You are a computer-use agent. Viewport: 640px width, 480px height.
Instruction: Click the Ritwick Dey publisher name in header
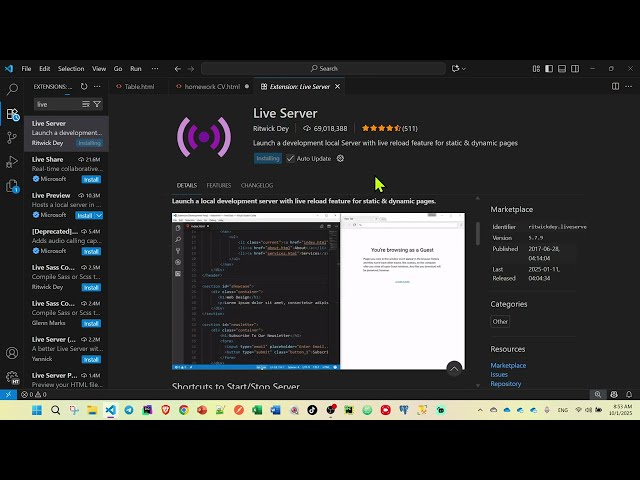pyautogui.click(x=271, y=129)
